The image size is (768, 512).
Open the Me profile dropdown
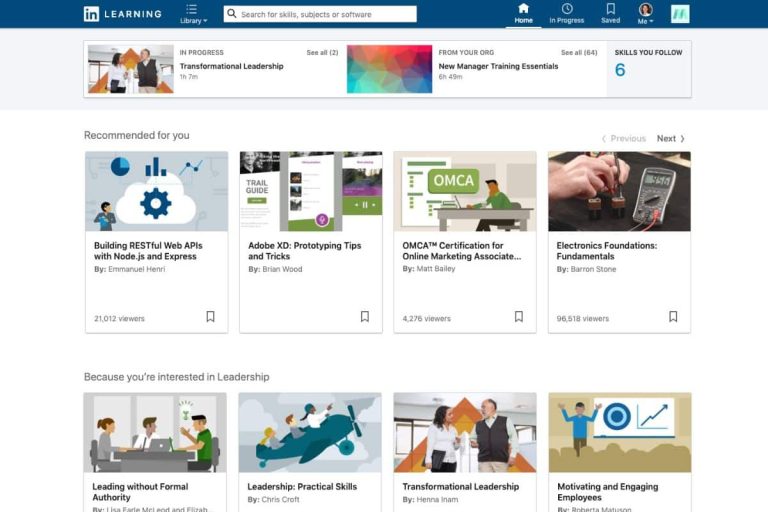[646, 14]
